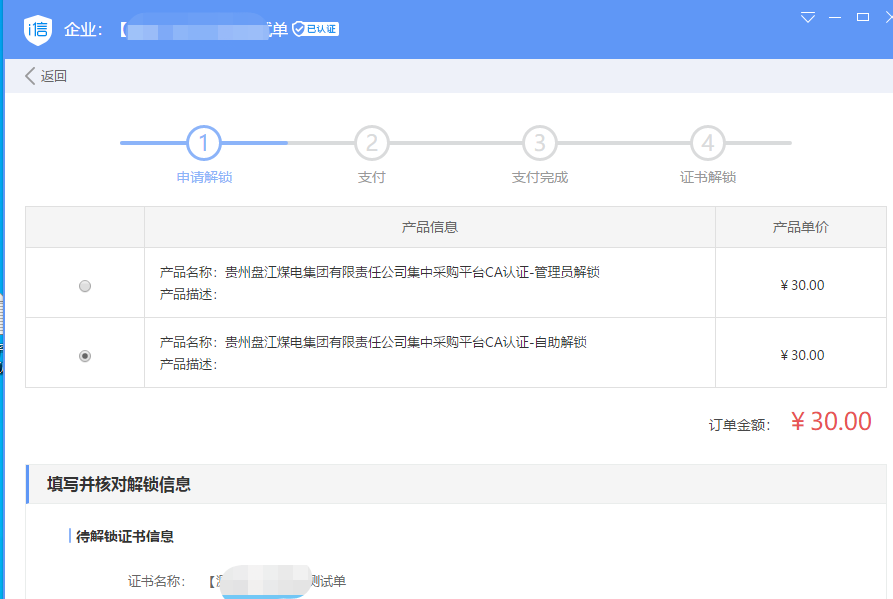The image size is (893, 599).
Task: Select the 管理员解锁 product radio button
Action: [x=85, y=286]
